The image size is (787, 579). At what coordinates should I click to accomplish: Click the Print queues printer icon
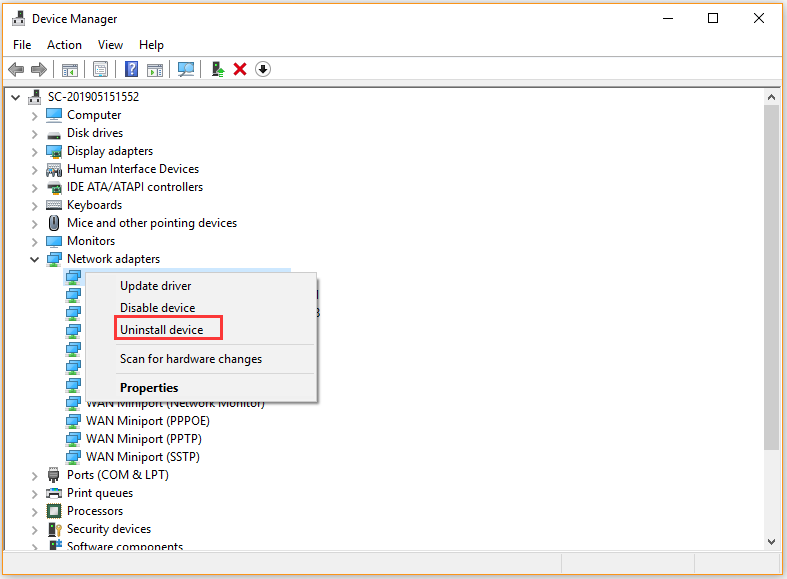[54, 493]
